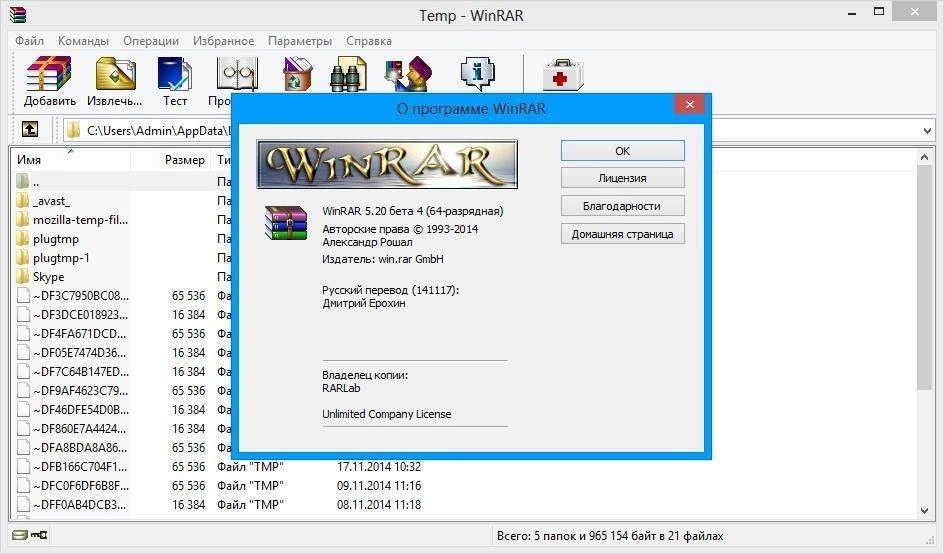Open the Операции menu
The height and width of the screenshot is (554, 944).
(x=151, y=41)
